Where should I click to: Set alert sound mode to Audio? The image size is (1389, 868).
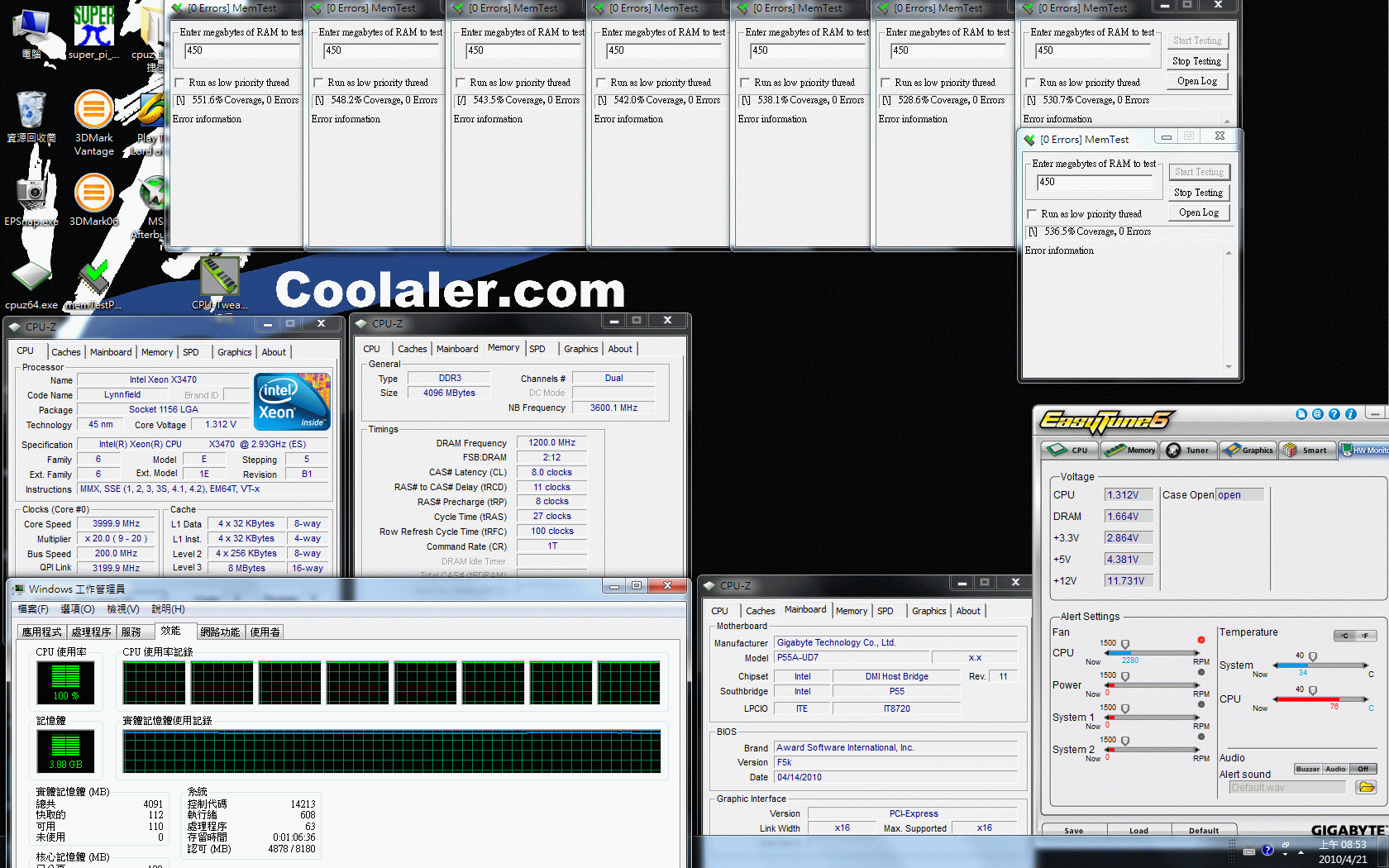click(1336, 769)
